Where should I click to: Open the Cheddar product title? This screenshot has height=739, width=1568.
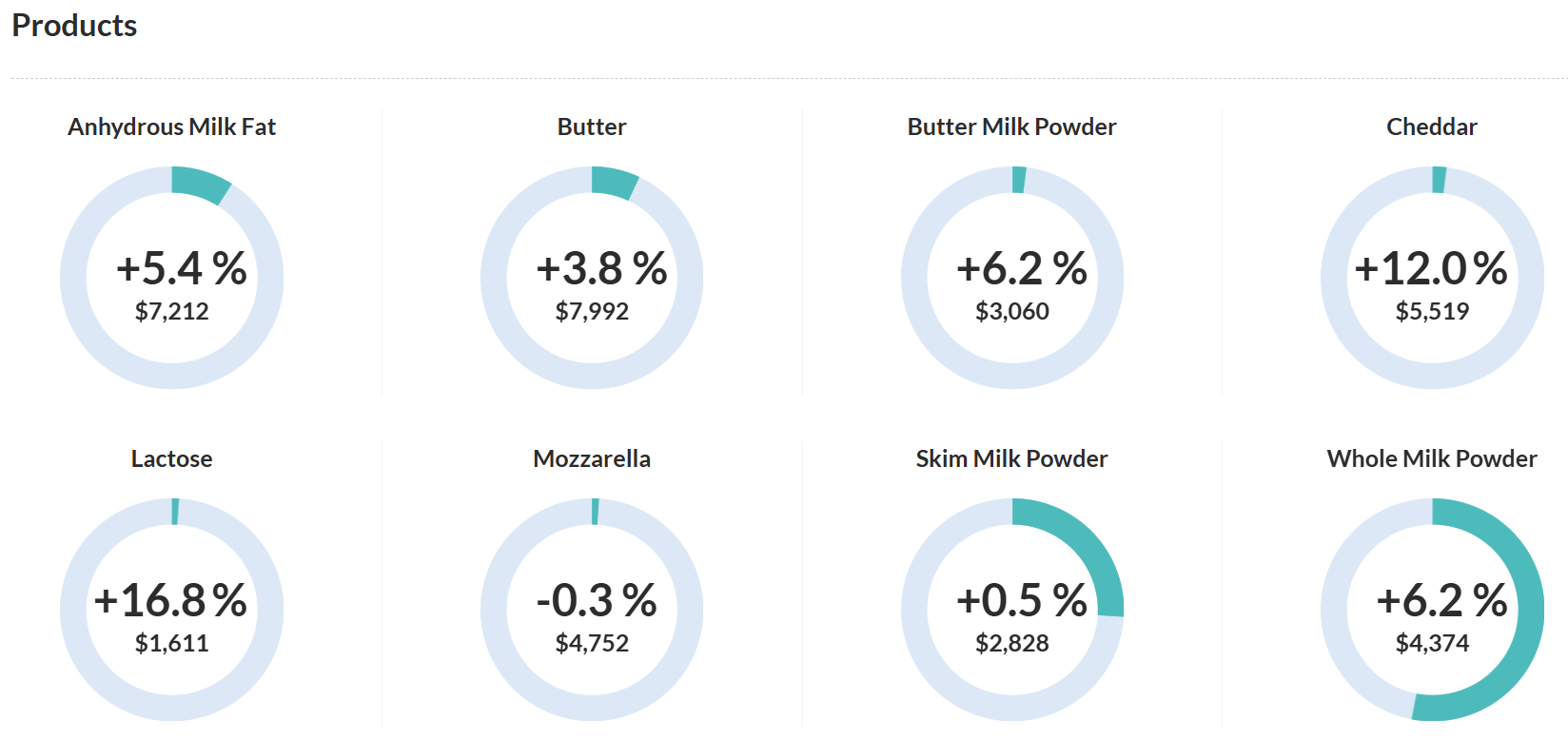(1431, 126)
